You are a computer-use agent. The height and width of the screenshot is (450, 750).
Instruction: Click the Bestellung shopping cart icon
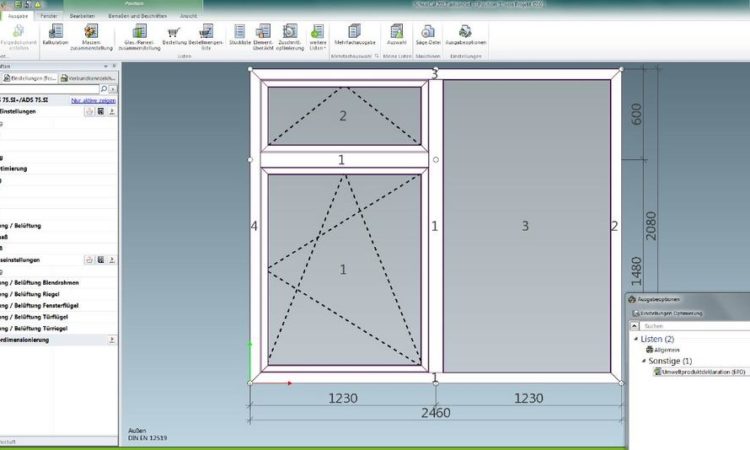[172, 36]
